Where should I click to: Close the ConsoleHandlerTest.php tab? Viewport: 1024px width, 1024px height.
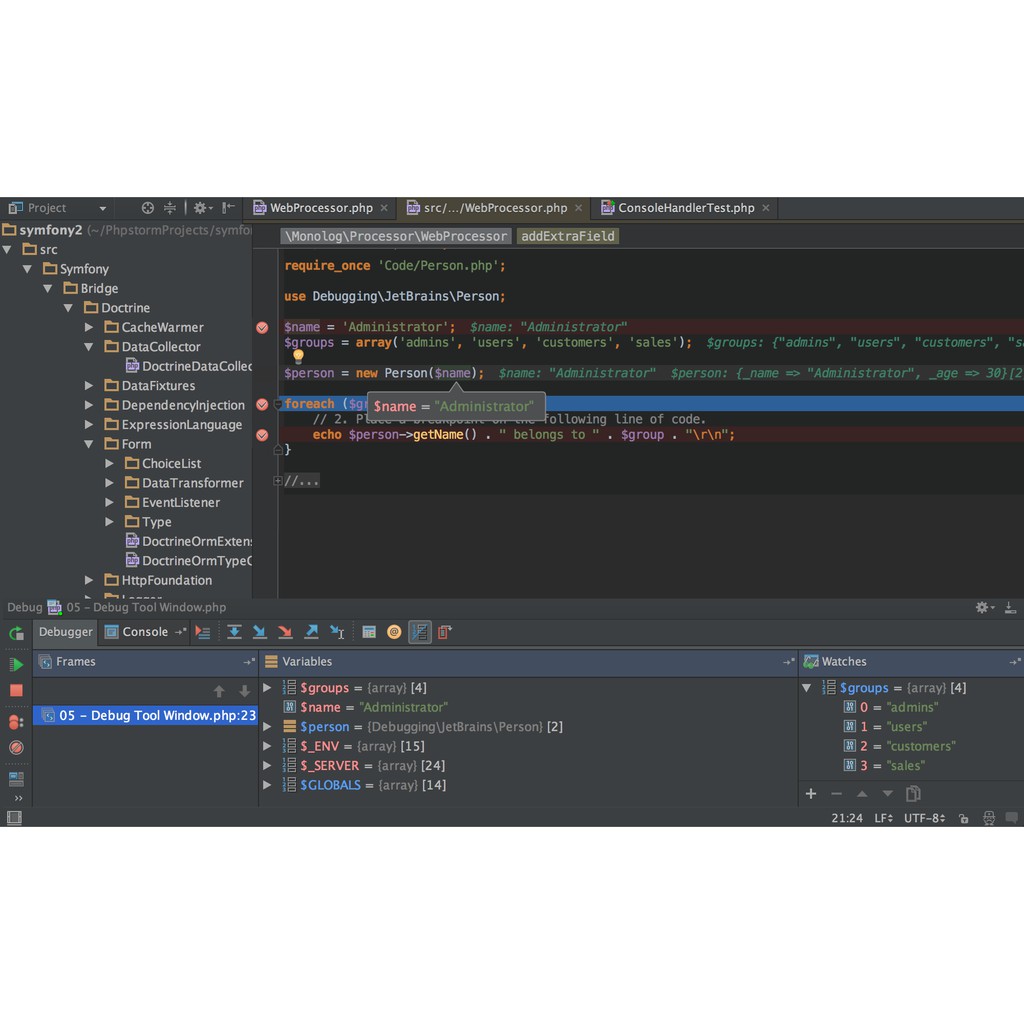(765, 208)
